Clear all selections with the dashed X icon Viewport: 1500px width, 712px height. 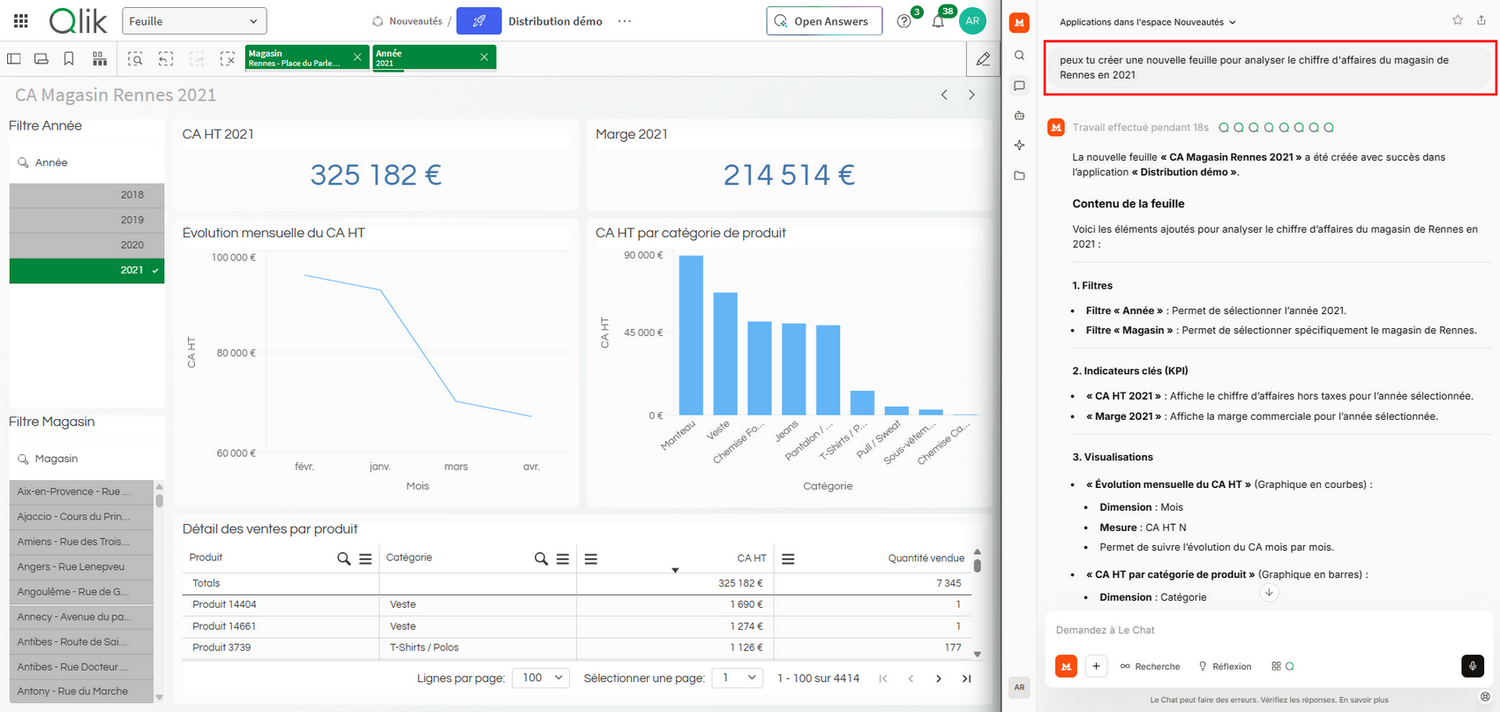tap(227, 58)
